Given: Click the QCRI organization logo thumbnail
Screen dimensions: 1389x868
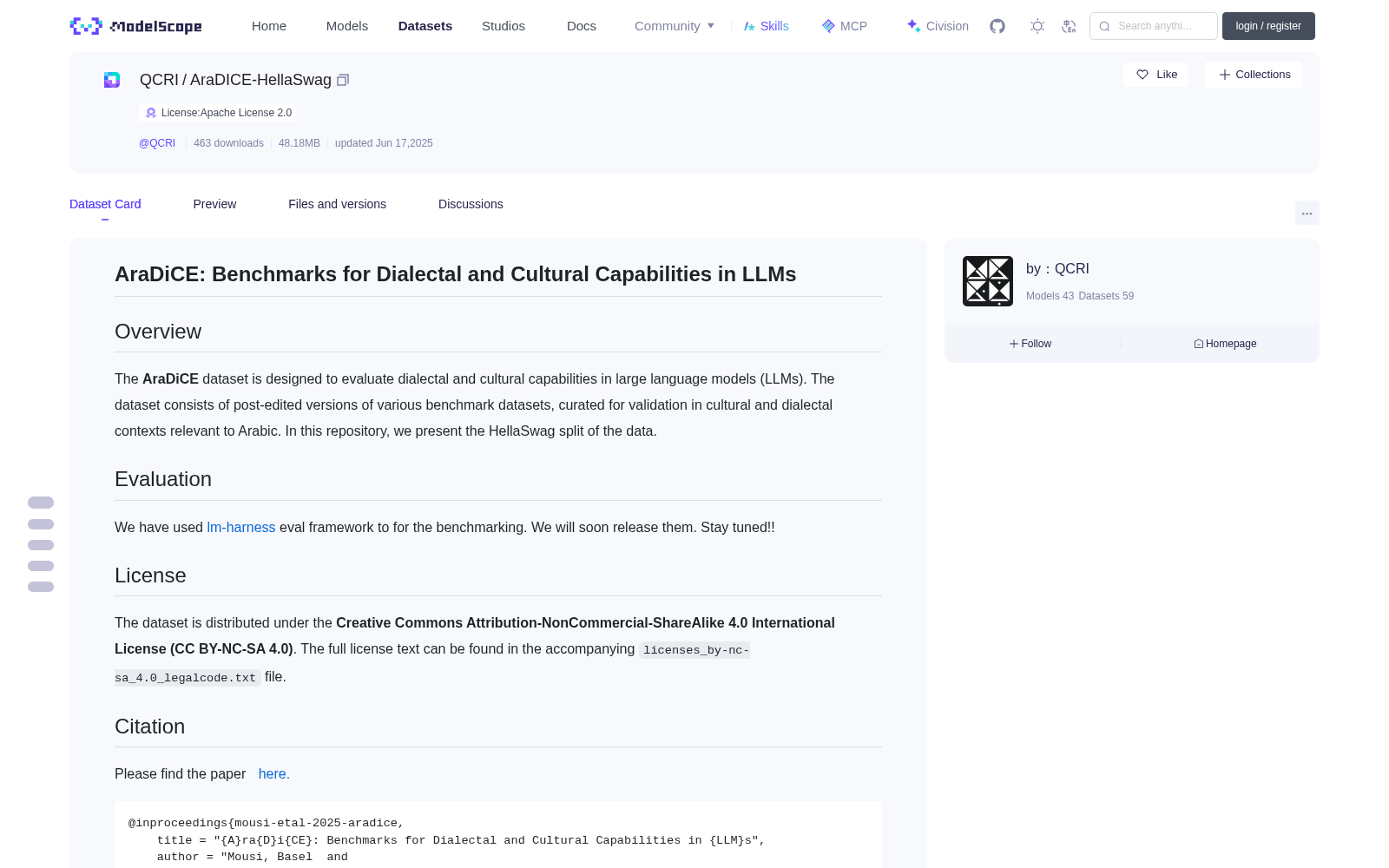Looking at the screenshot, I should click(988, 281).
